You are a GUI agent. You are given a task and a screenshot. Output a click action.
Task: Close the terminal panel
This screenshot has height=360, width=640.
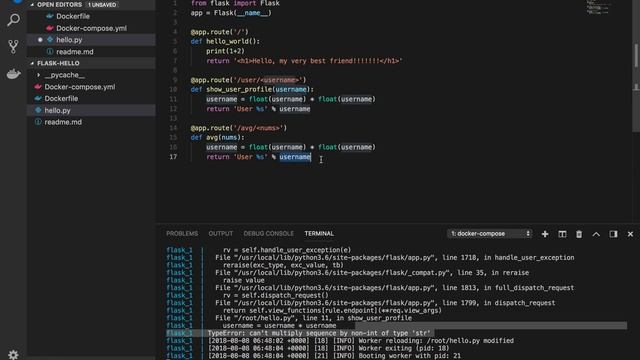coord(630,234)
